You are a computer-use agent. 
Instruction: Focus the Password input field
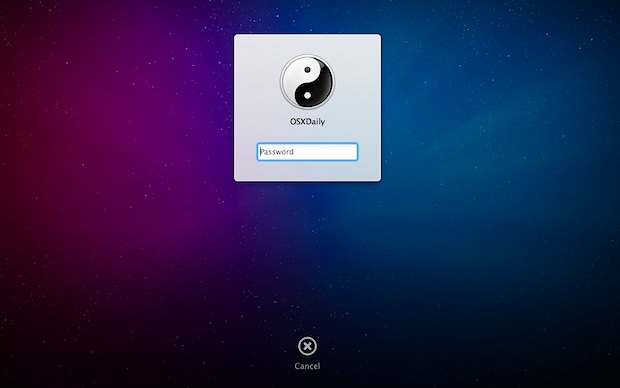307,152
